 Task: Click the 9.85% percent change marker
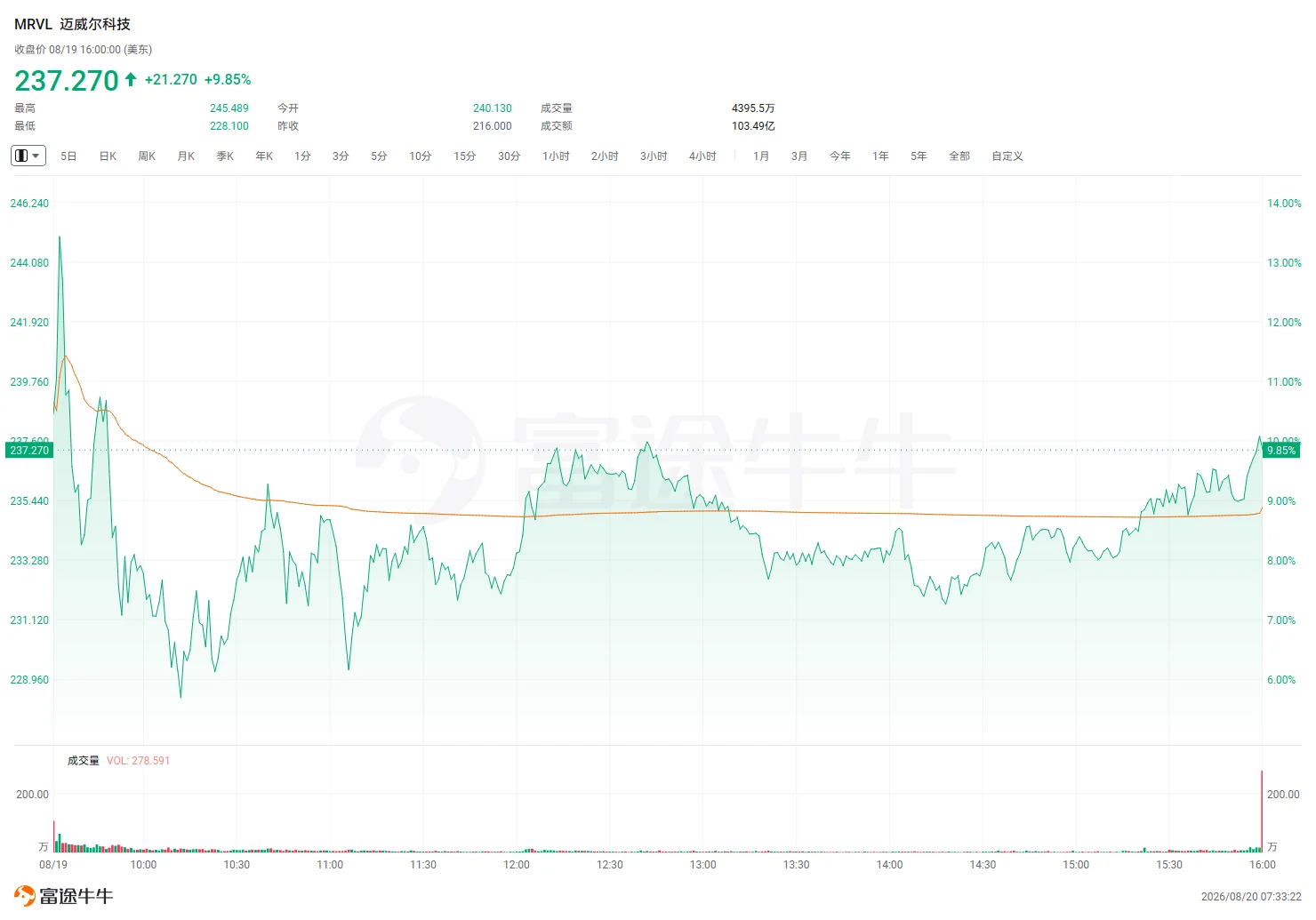coord(1281,451)
